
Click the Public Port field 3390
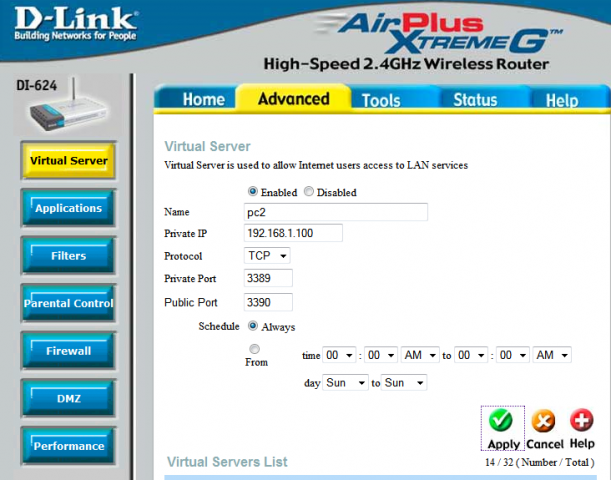pyautogui.click(x=268, y=302)
